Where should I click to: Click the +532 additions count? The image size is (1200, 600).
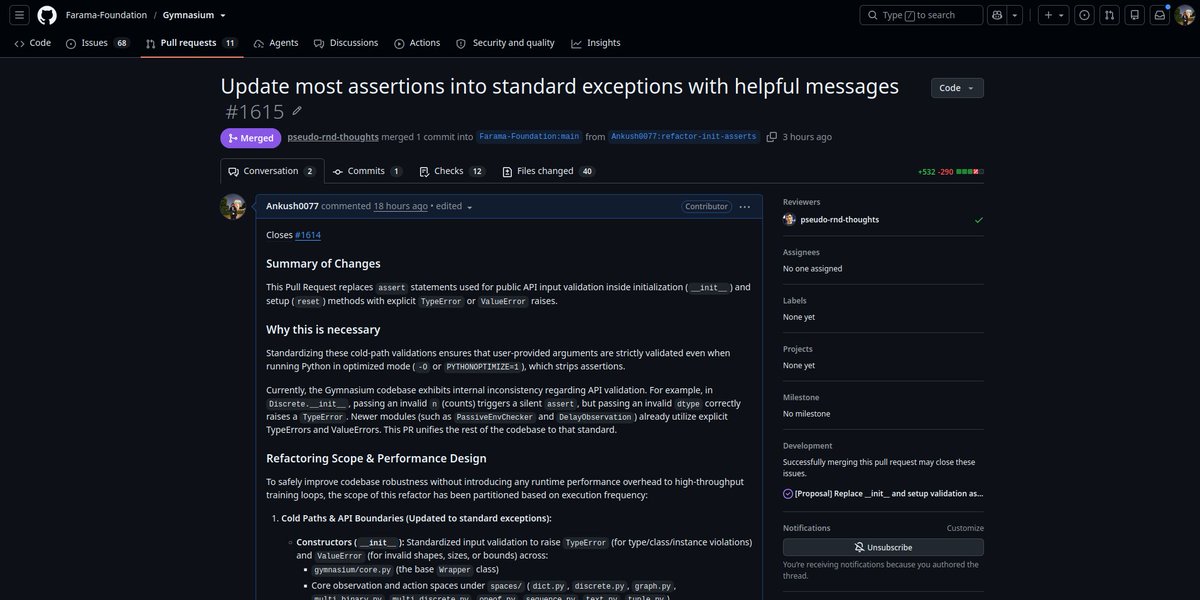(926, 172)
